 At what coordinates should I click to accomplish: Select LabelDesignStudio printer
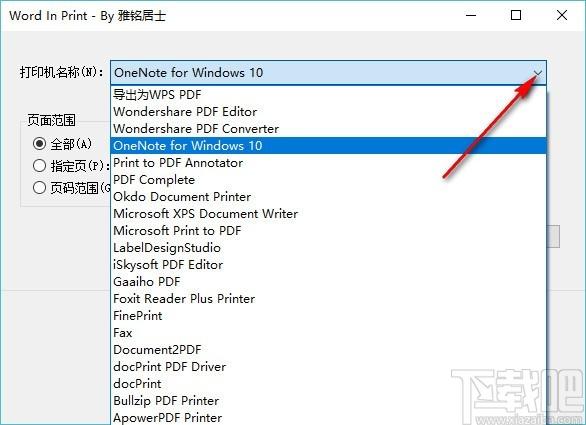point(329,248)
